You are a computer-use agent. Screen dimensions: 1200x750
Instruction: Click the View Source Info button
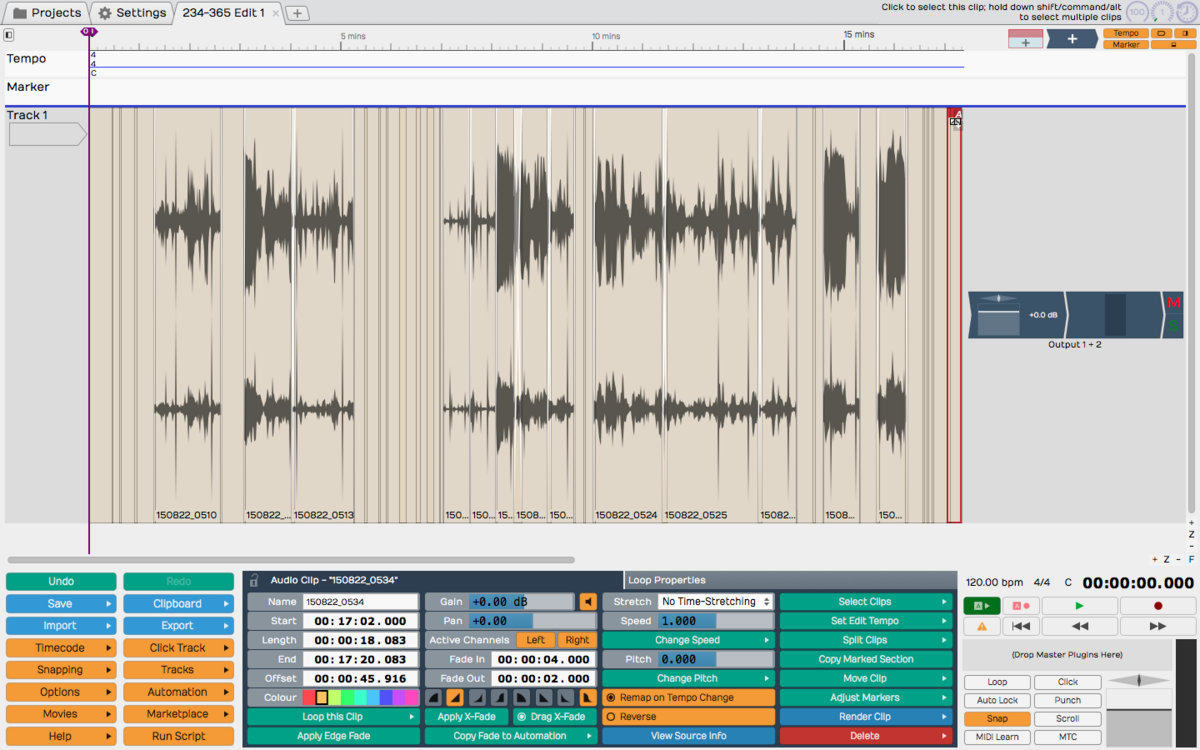[688, 736]
